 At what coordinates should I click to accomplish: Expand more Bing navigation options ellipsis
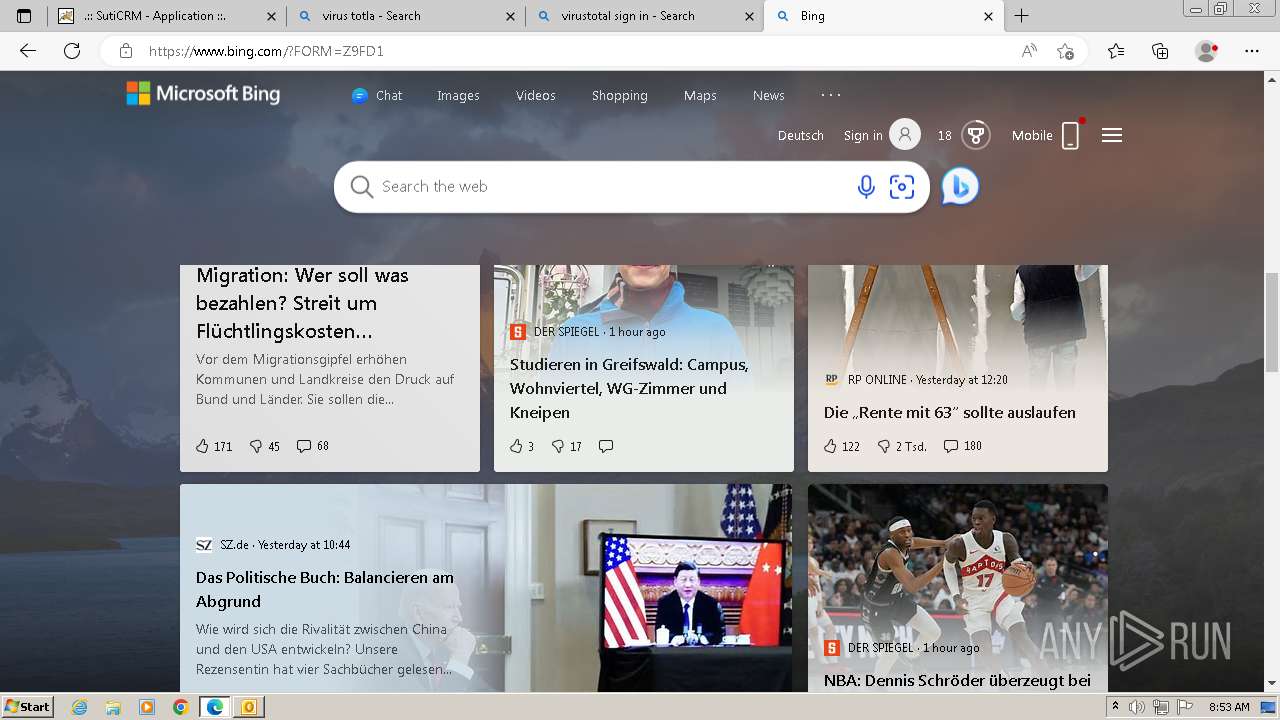pos(831,95)
